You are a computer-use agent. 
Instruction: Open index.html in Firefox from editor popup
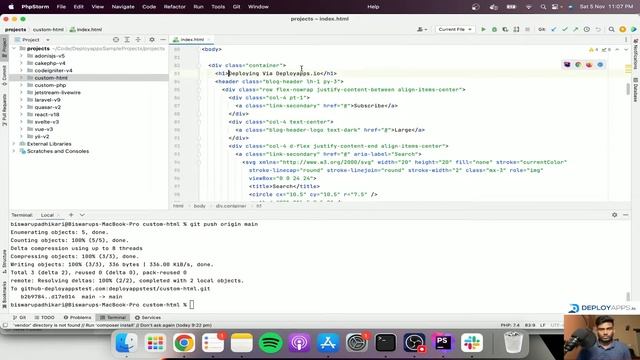(x=589, y=64)
